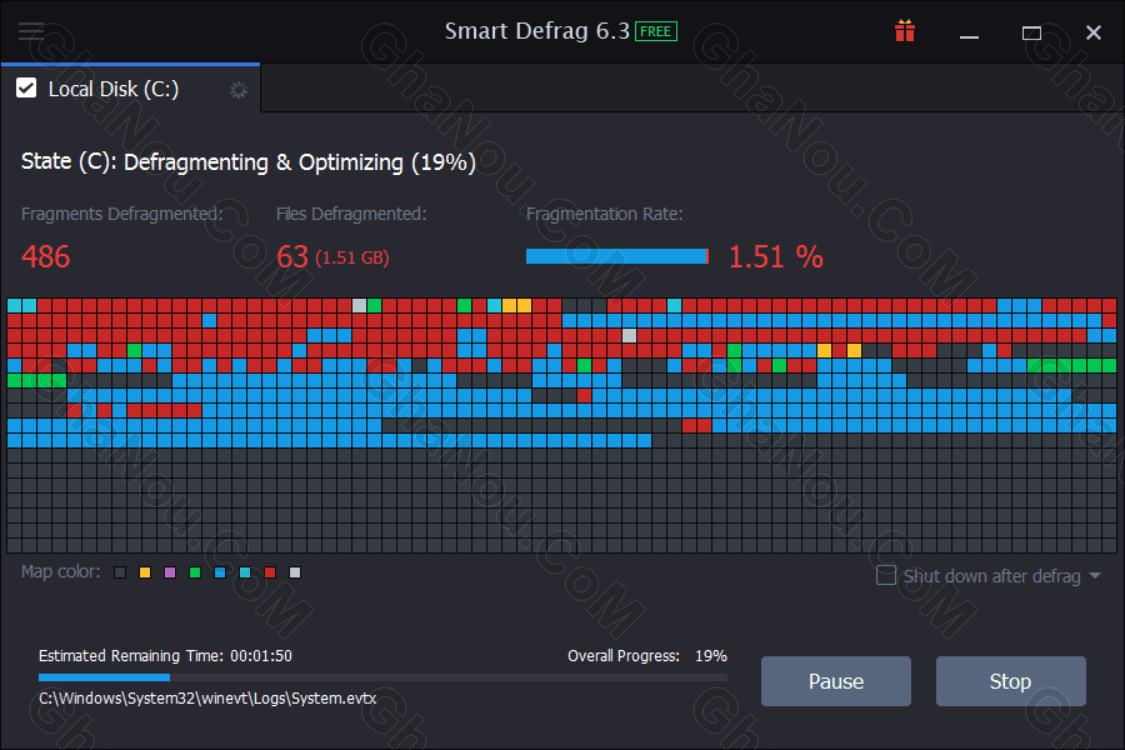Click the FREE edition badge
This screenshot has height=750, width=1125.
pyautogui.click(x=656, y=32)
